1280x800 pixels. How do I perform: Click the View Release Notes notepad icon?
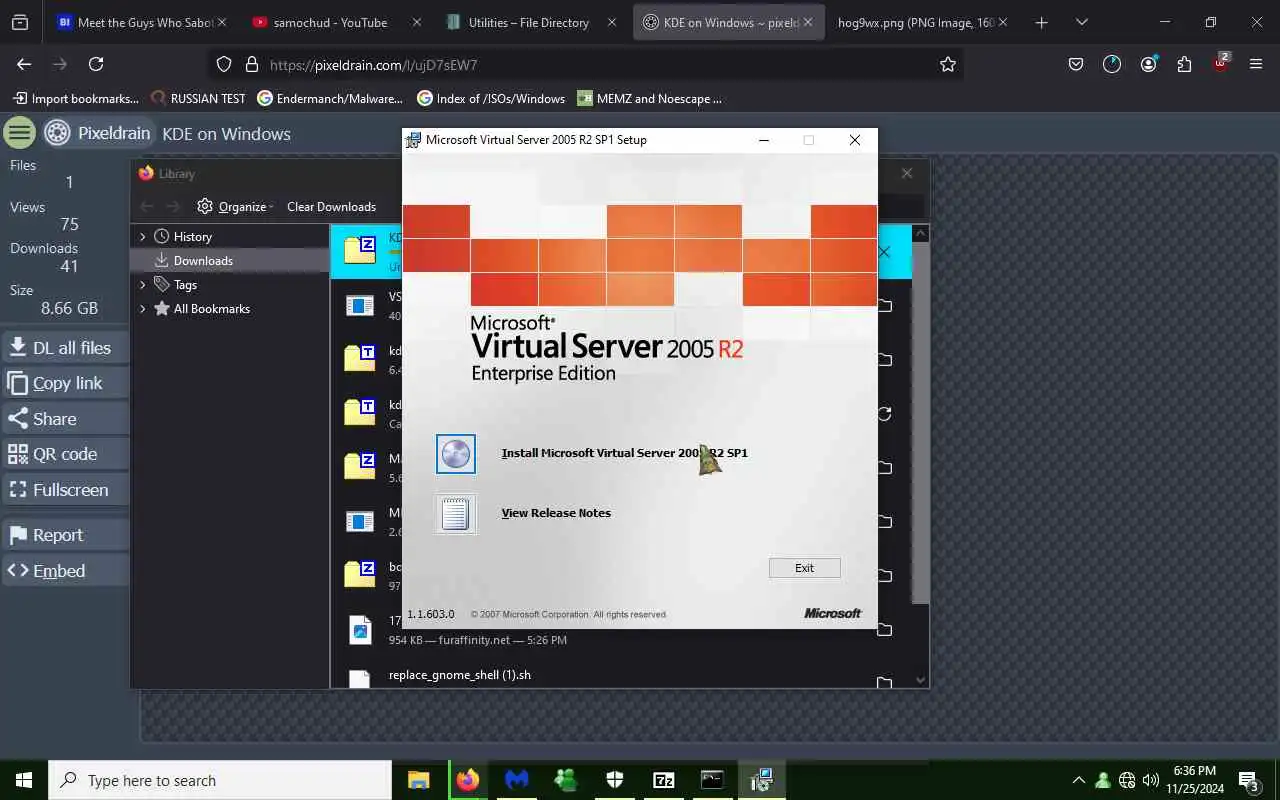pos(456,514)
